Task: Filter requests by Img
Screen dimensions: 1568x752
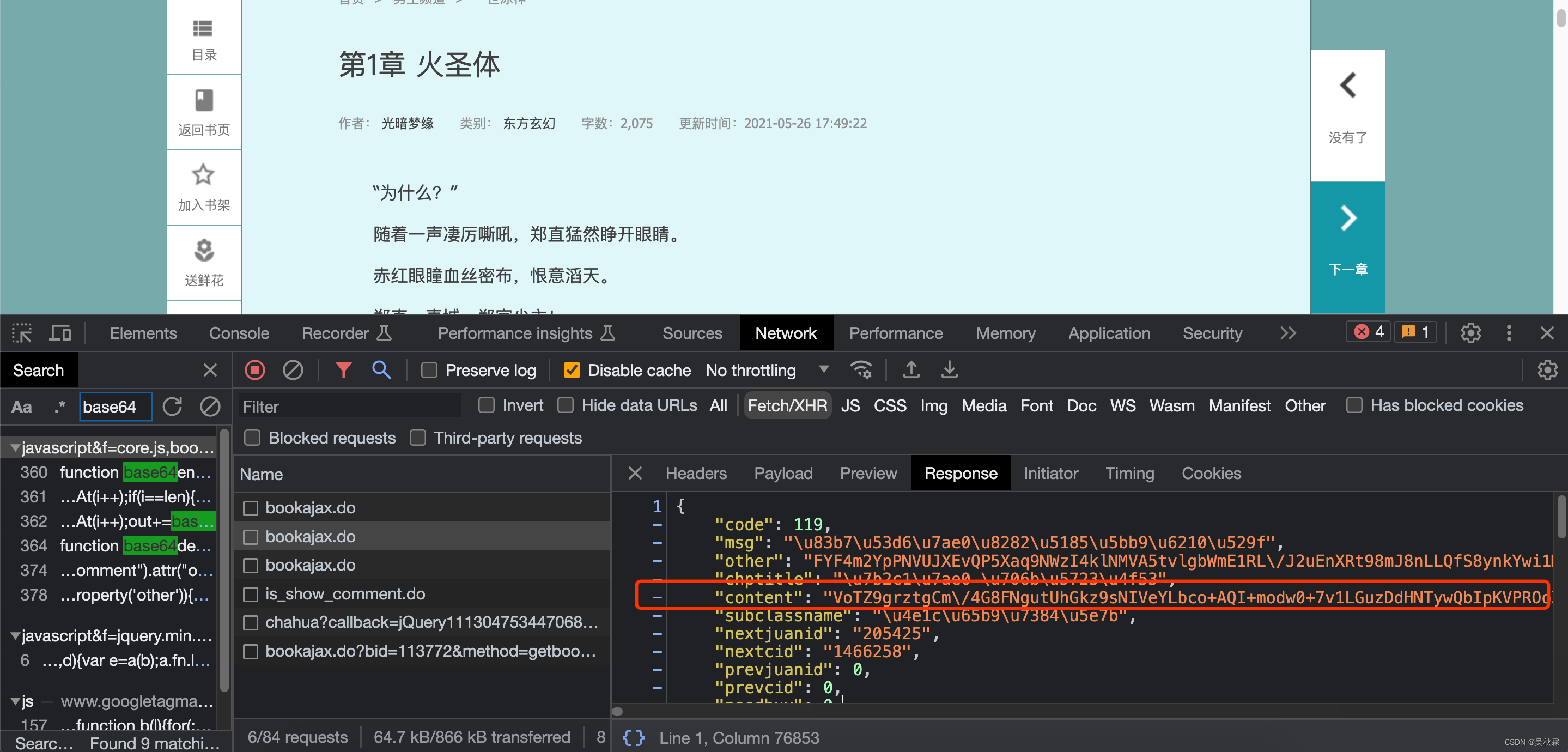Action: [x=933, y=405]
